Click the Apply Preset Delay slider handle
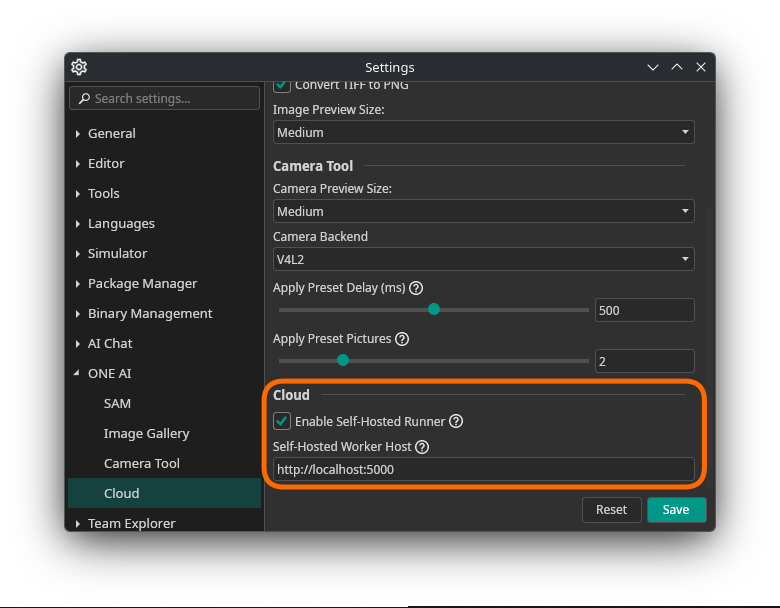780x608 pixels. point(434,309)
